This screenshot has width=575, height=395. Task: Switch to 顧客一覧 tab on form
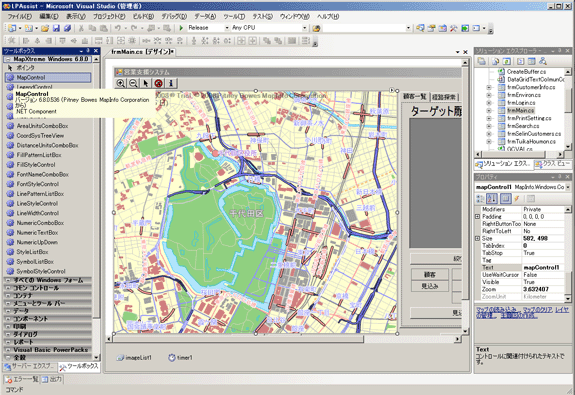click(414, 96)
